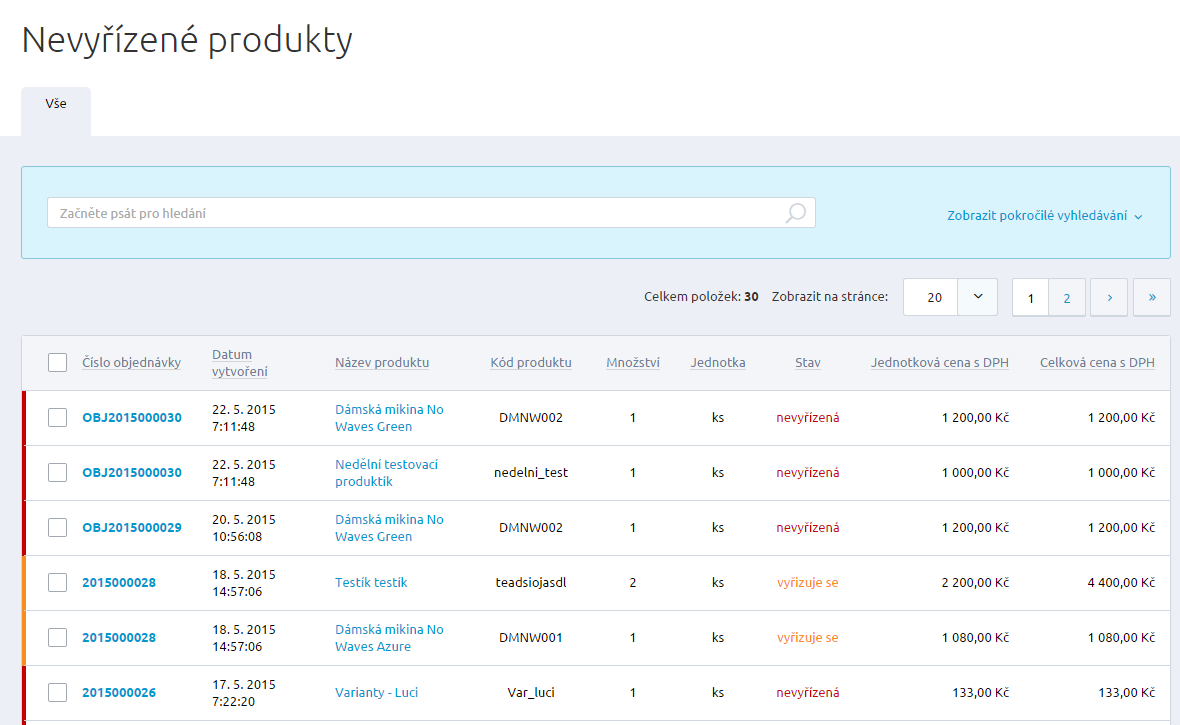Expand Zobrazit pokročilé vyhledávání
The width and height of the screenshot is (1180, 725).
point(1045,215)
